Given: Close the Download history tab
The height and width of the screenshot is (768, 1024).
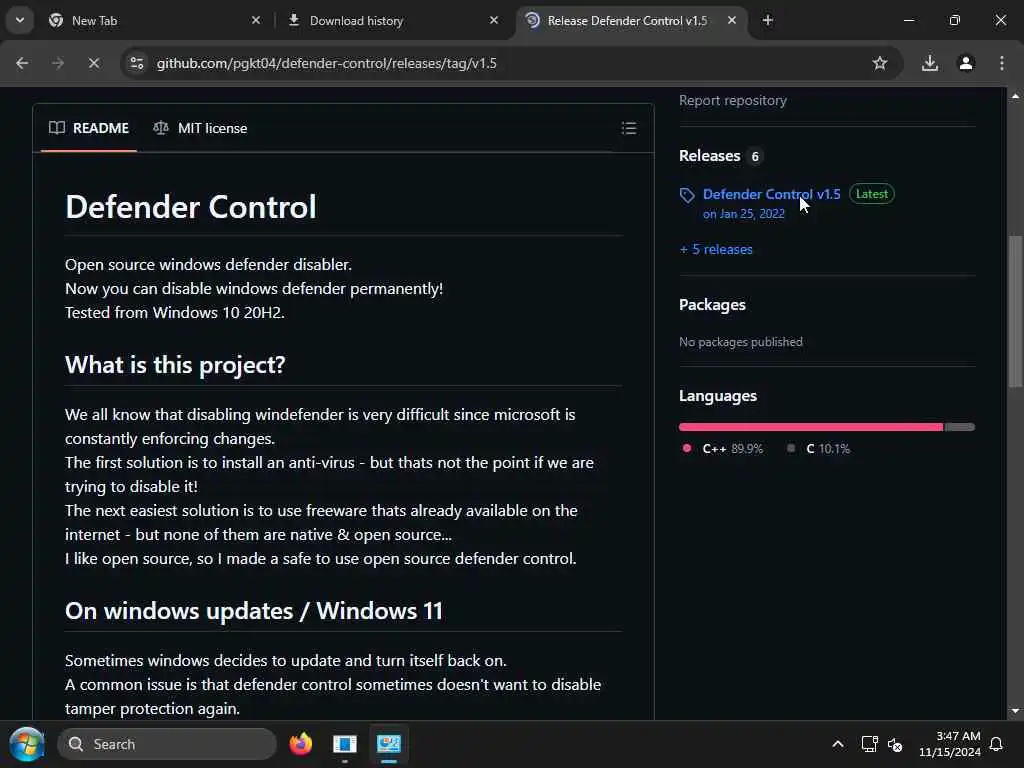Looking at the screenshot, I should coord(494,20).
